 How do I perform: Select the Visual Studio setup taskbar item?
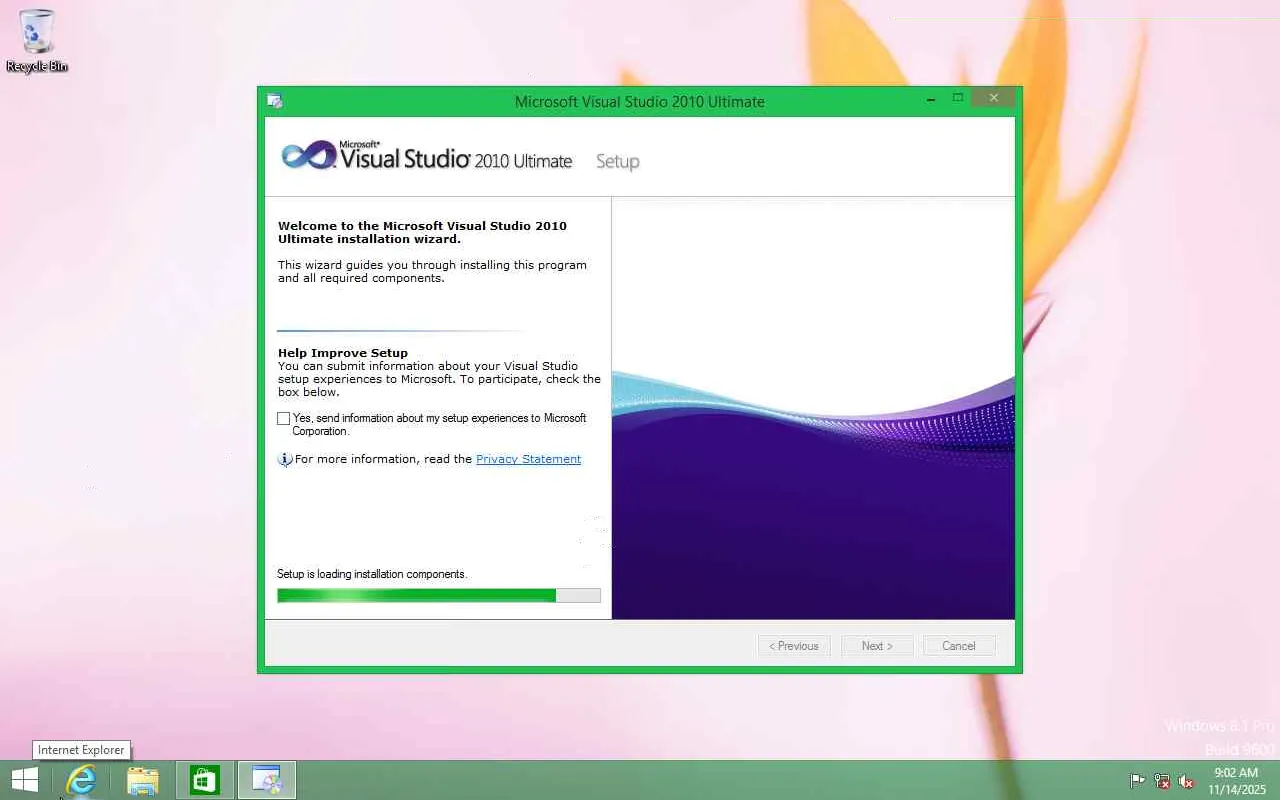[x=267, y=780]
